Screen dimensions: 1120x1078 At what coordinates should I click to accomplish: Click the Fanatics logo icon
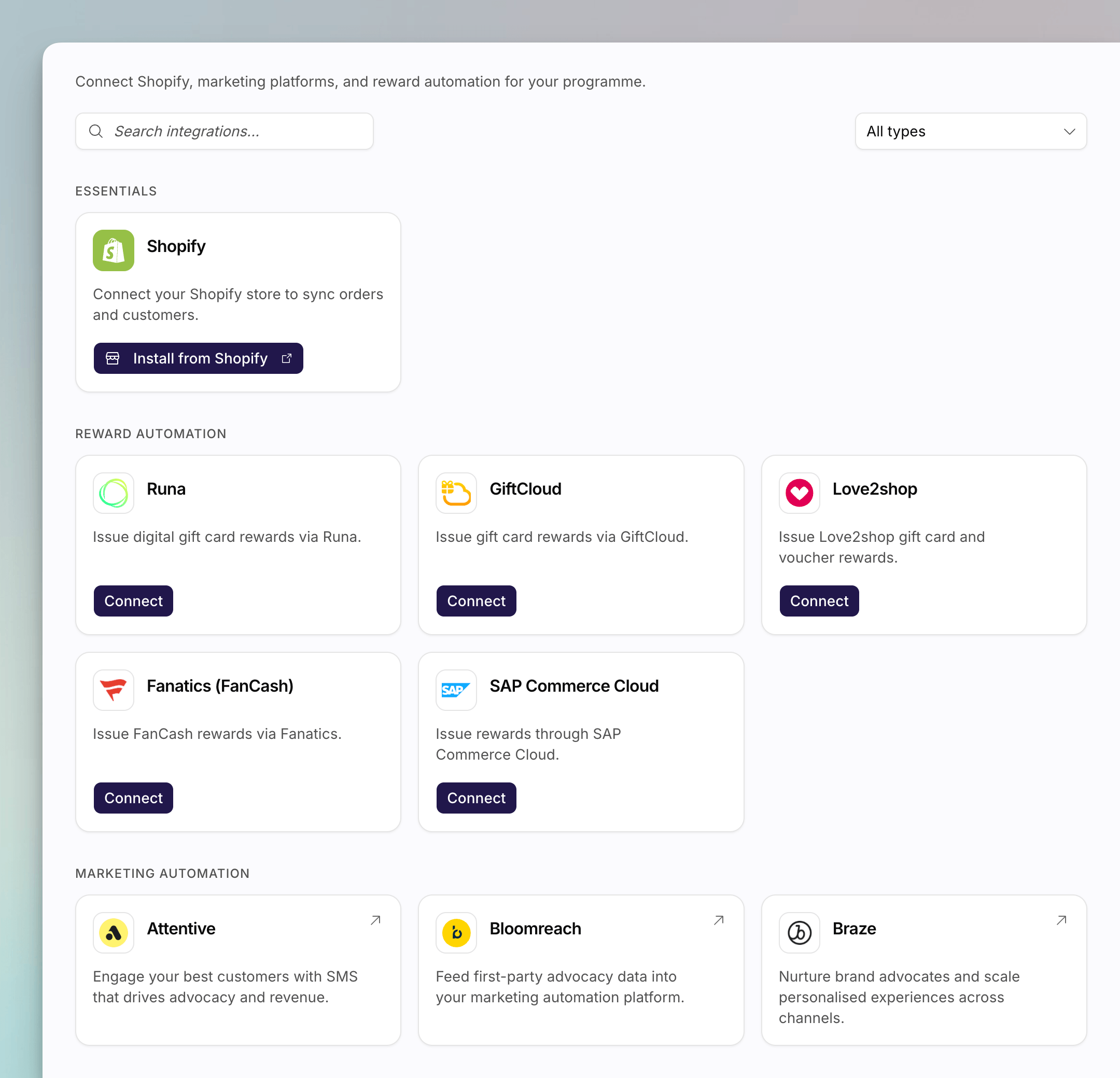[x=113, y=690]
